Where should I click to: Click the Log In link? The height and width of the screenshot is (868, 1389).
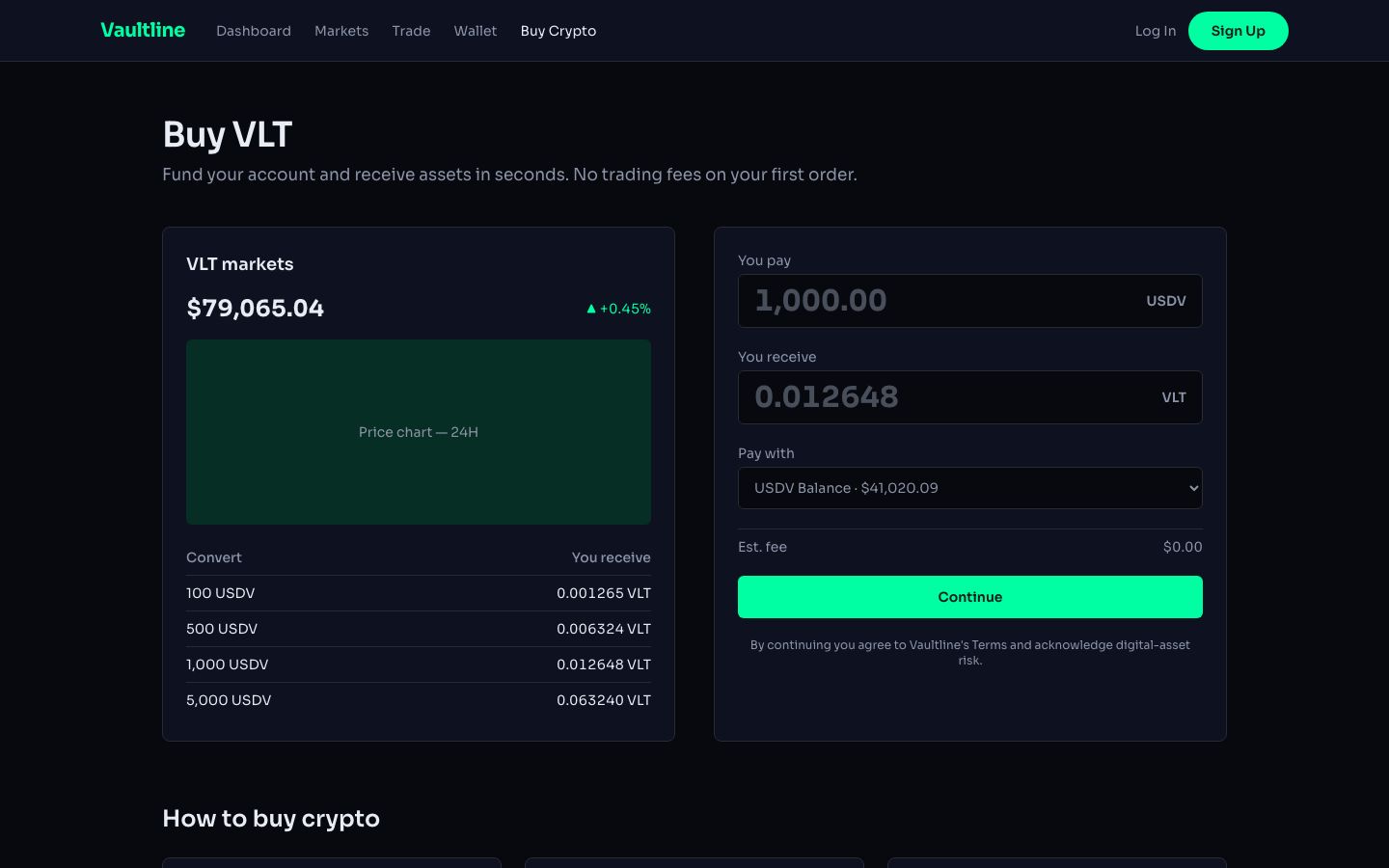[1156, 31]
